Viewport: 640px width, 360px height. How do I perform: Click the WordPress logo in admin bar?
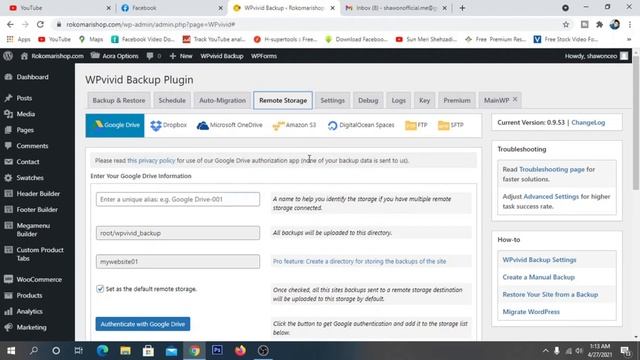pyautogui.click(x=8, y=56)
